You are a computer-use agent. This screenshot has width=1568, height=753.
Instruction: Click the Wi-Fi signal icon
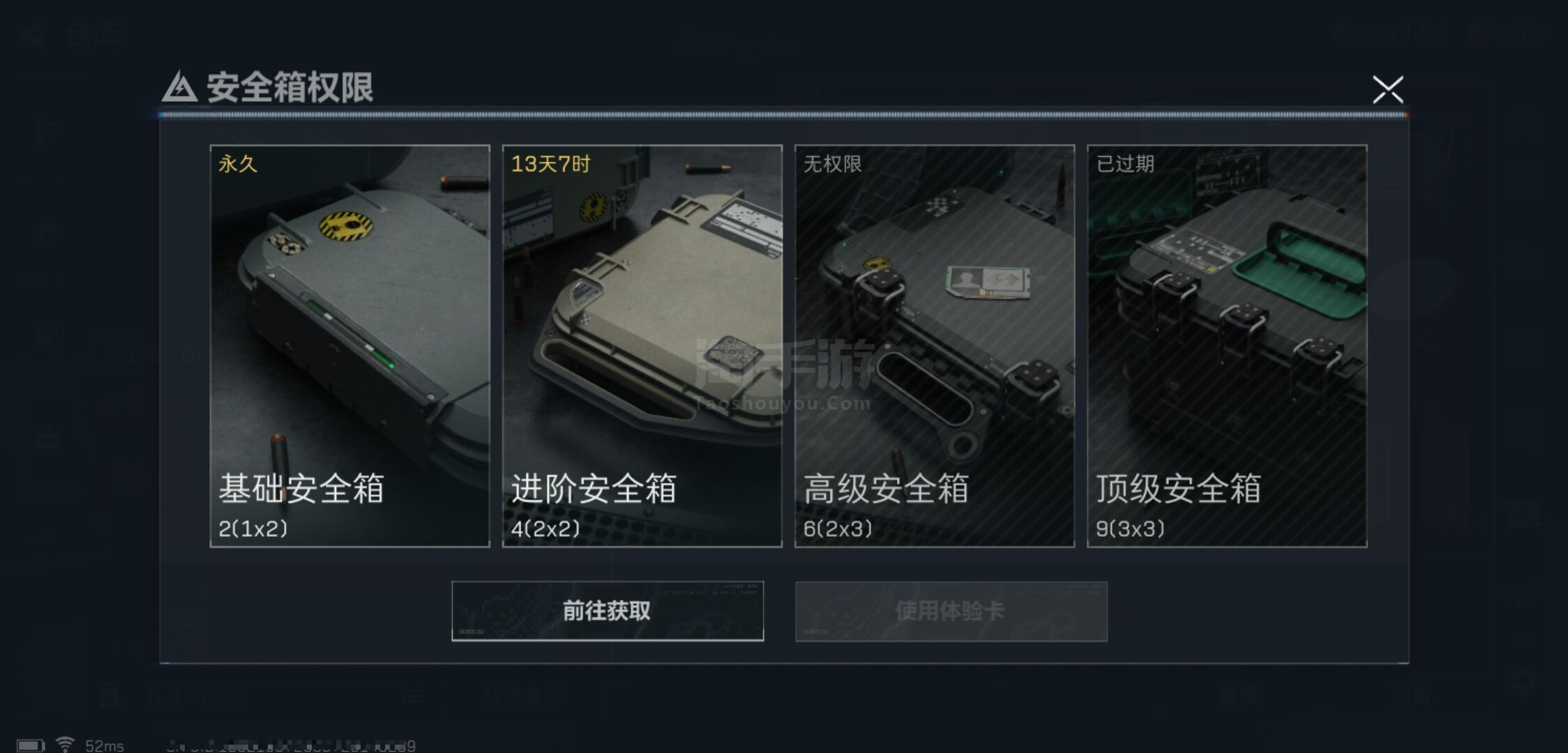click(x=65, y=745)
